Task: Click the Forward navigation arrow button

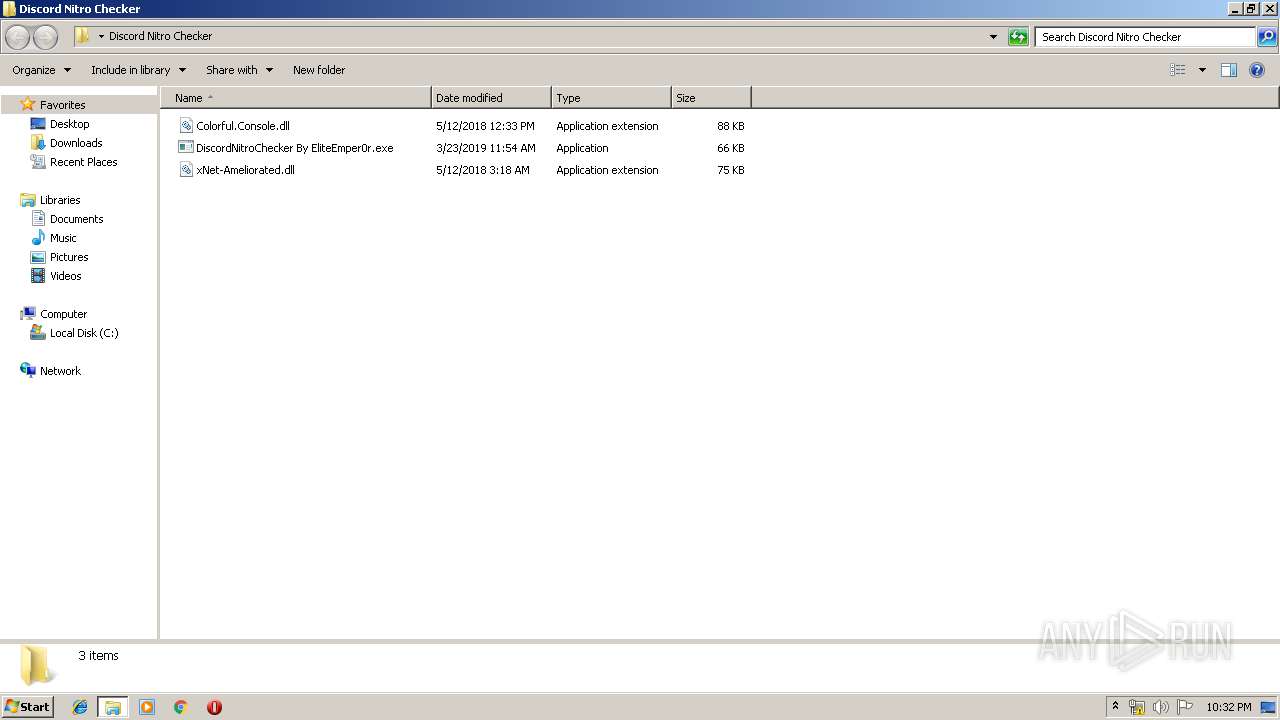Action: pyautogui.click(x=45, y=37)
